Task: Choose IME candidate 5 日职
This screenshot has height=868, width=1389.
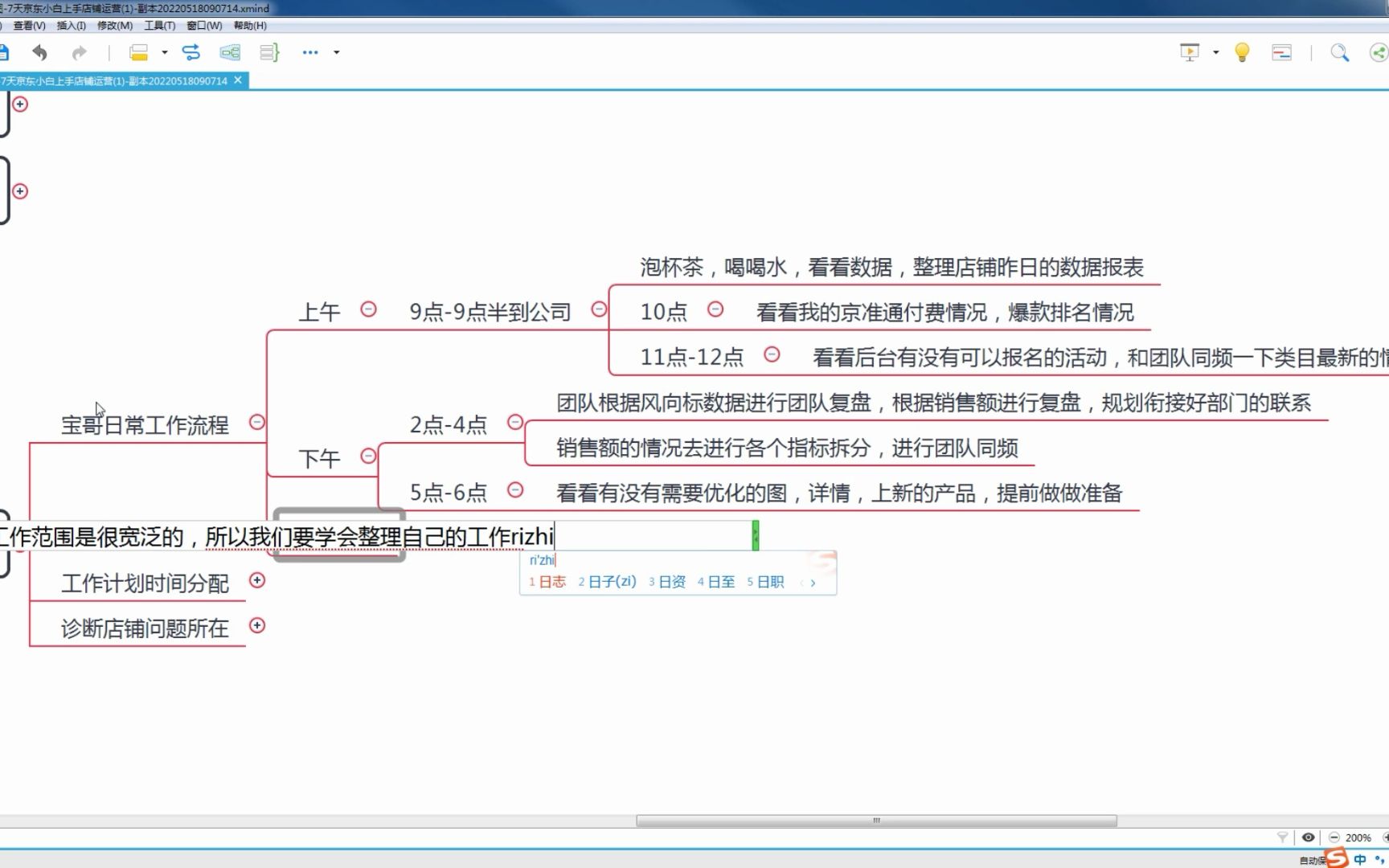Action: pos(765,582)
